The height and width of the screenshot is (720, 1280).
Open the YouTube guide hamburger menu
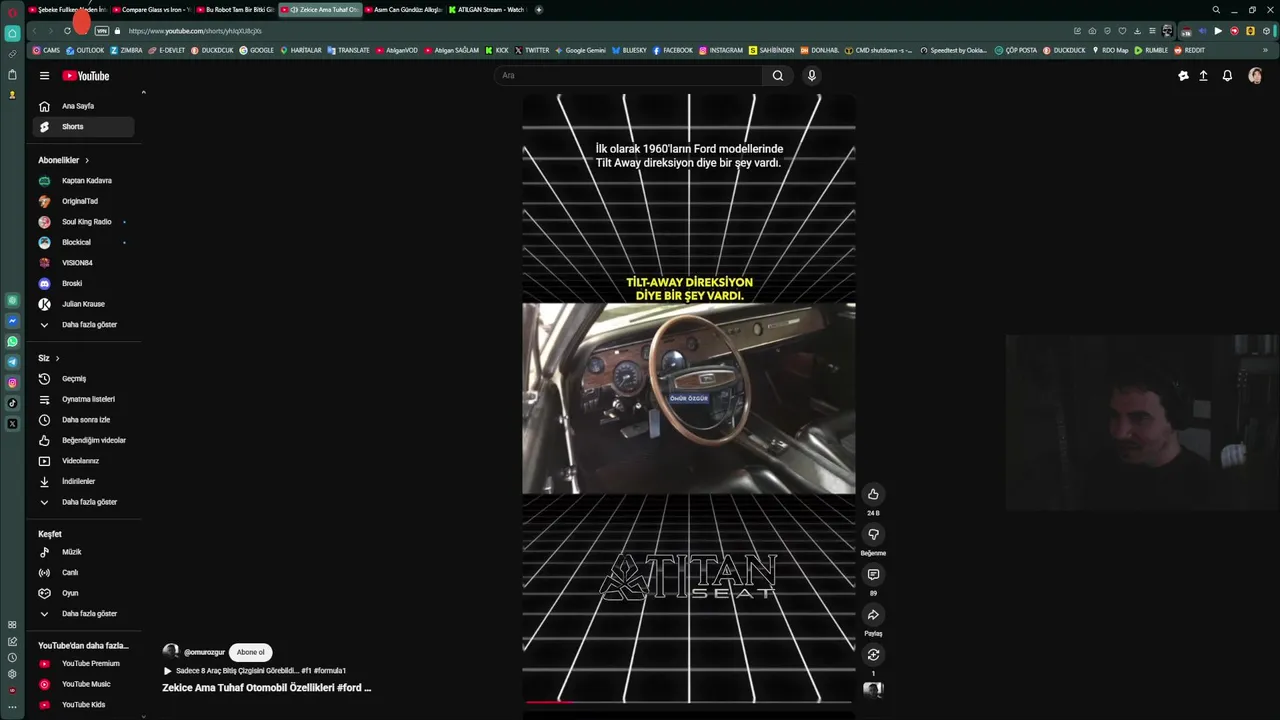click(x=44, y=76)
